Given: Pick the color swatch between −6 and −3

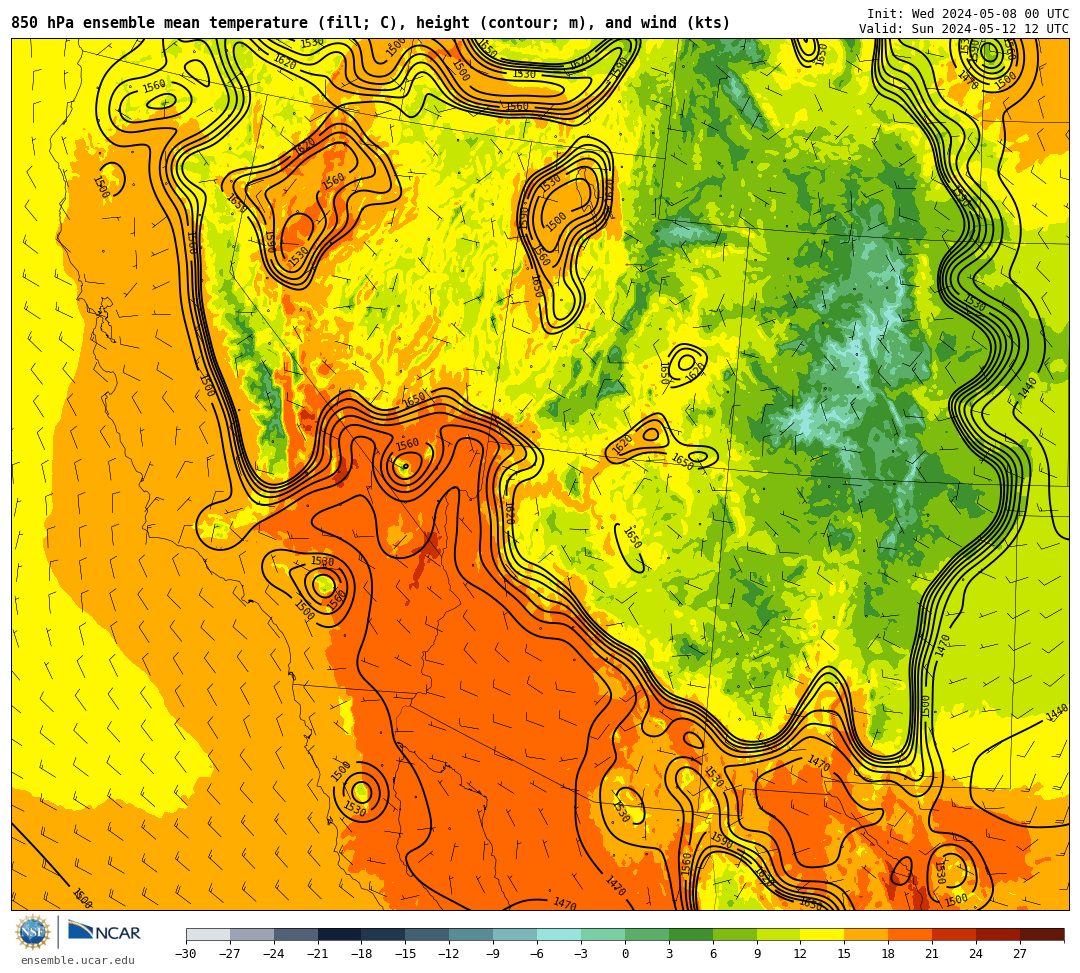Looking at the screenshot, I should click(559, 934).
